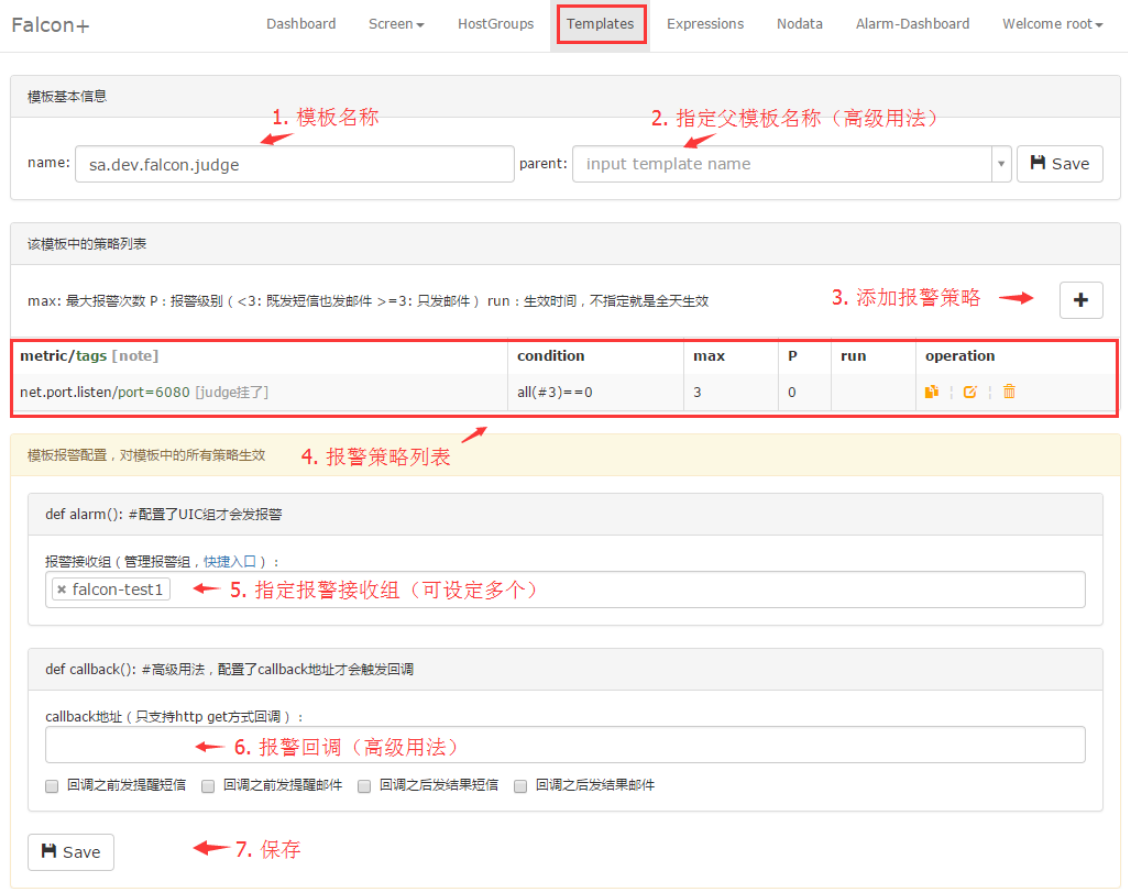Click the + icon to add alarm strategy
Image resolution: width=1128 pixels, height=889 pixels.
pyautogui.click(x=1081, y=299)
